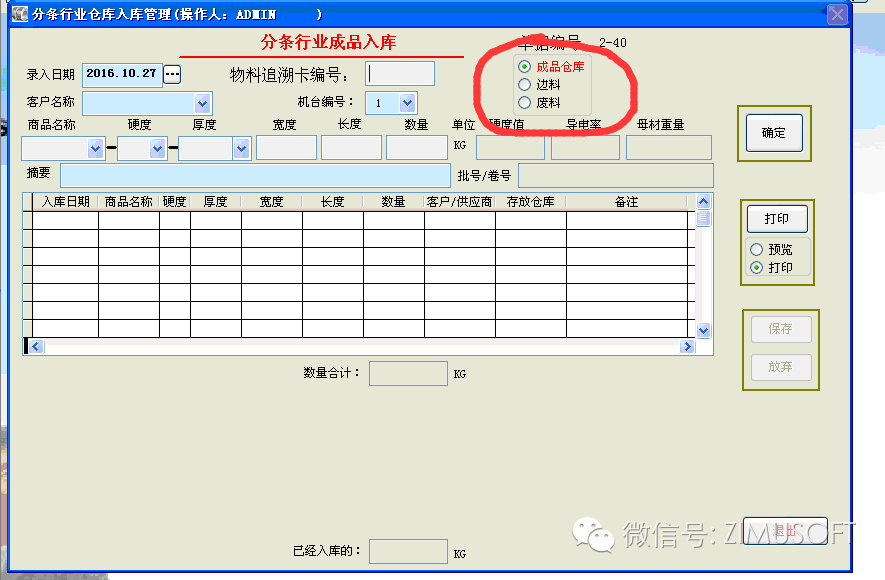The image size is (885, 580).
Task: Choose the 边料 radio option
Action: pos(525,85)
